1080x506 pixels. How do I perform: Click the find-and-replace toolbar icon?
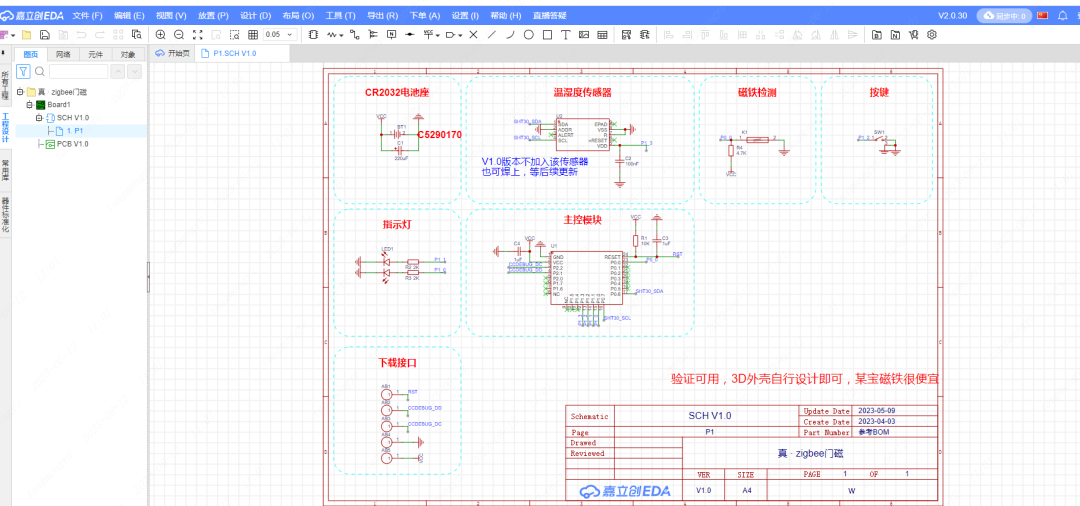(x=136, y=34)
